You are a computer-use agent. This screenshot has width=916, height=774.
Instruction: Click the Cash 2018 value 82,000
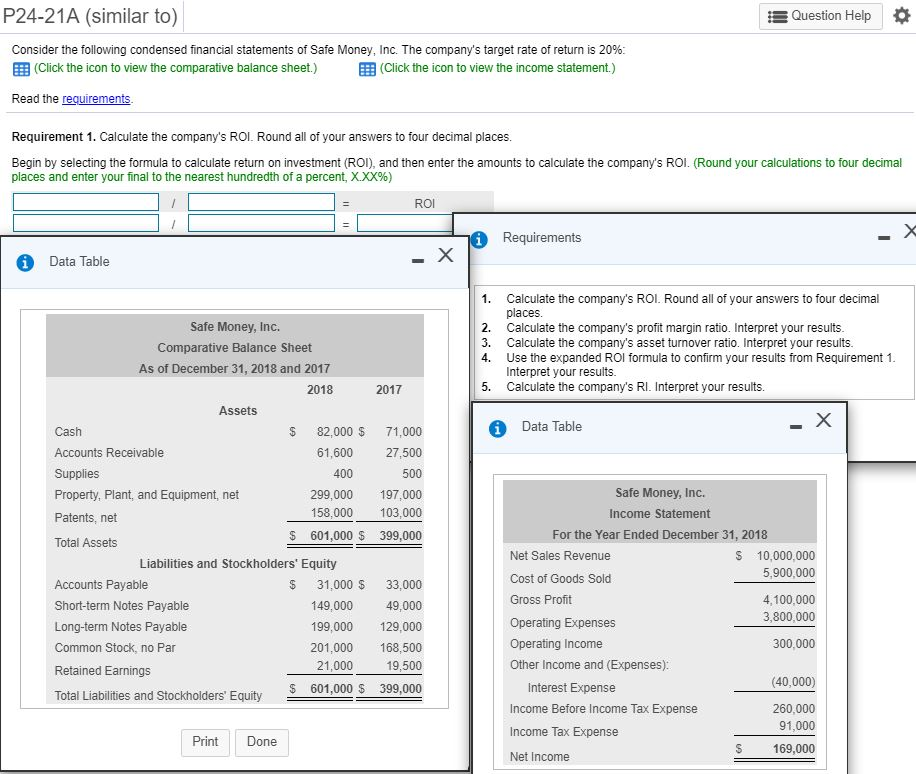[x=335, y=432]
